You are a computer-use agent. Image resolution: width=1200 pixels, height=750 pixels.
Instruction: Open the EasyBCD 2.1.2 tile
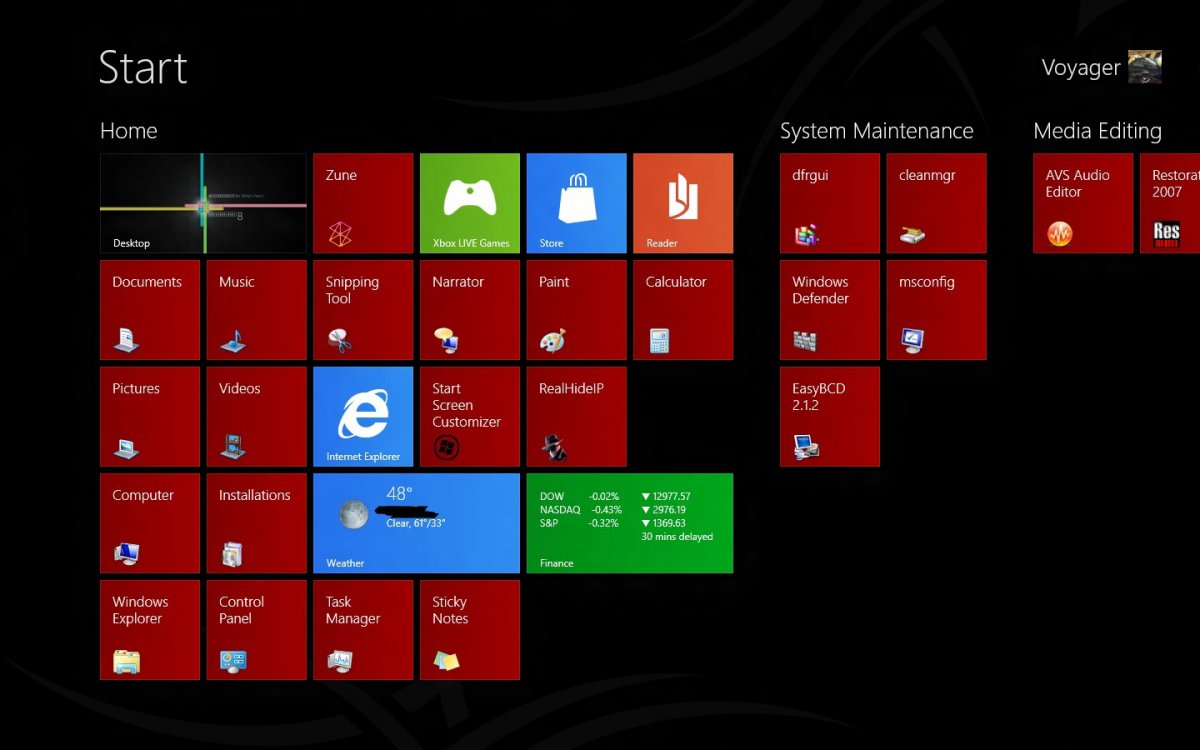tap(830, 417)
